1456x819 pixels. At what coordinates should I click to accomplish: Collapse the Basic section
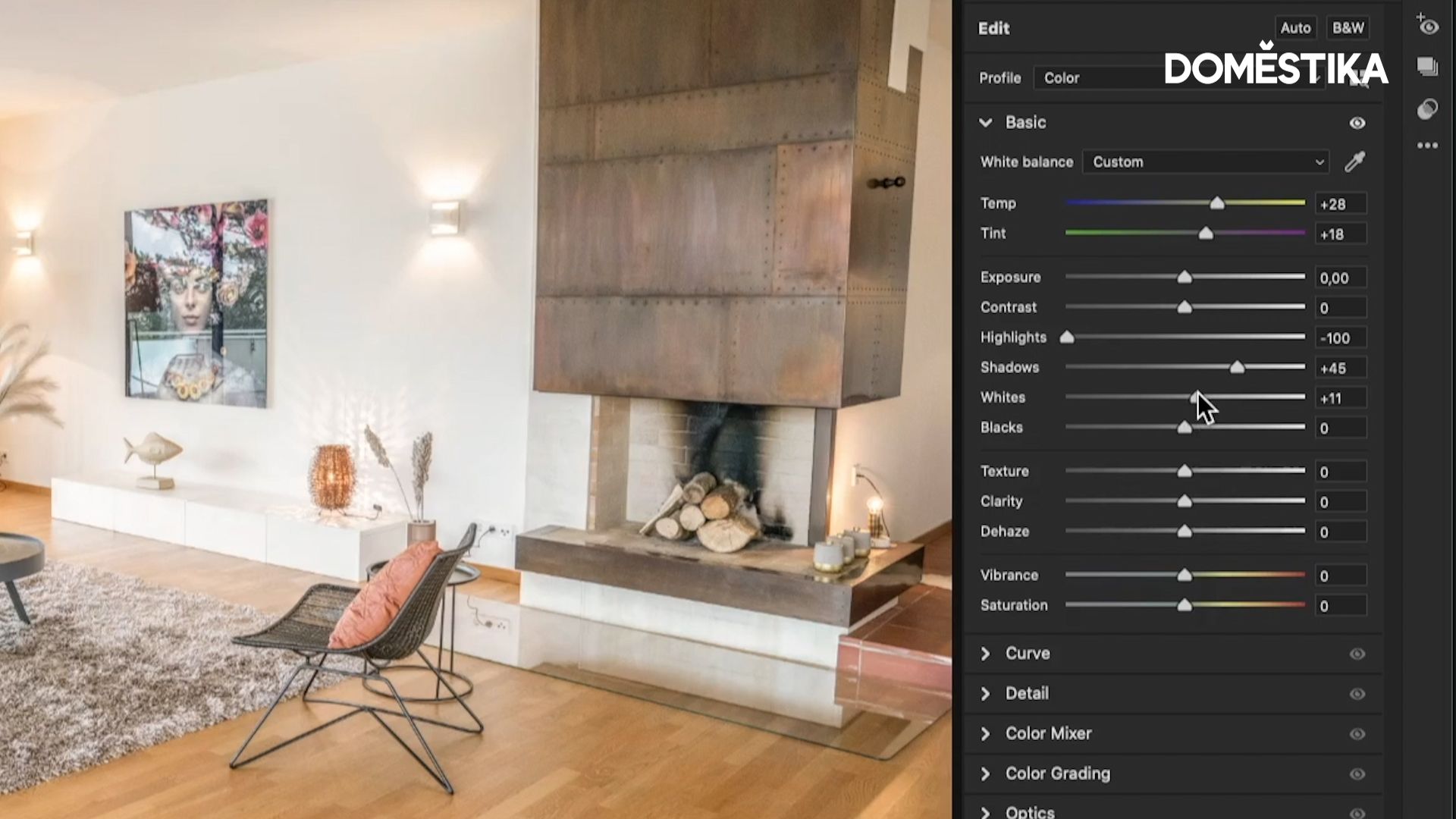pyautogui.click(x=986, y=122)
